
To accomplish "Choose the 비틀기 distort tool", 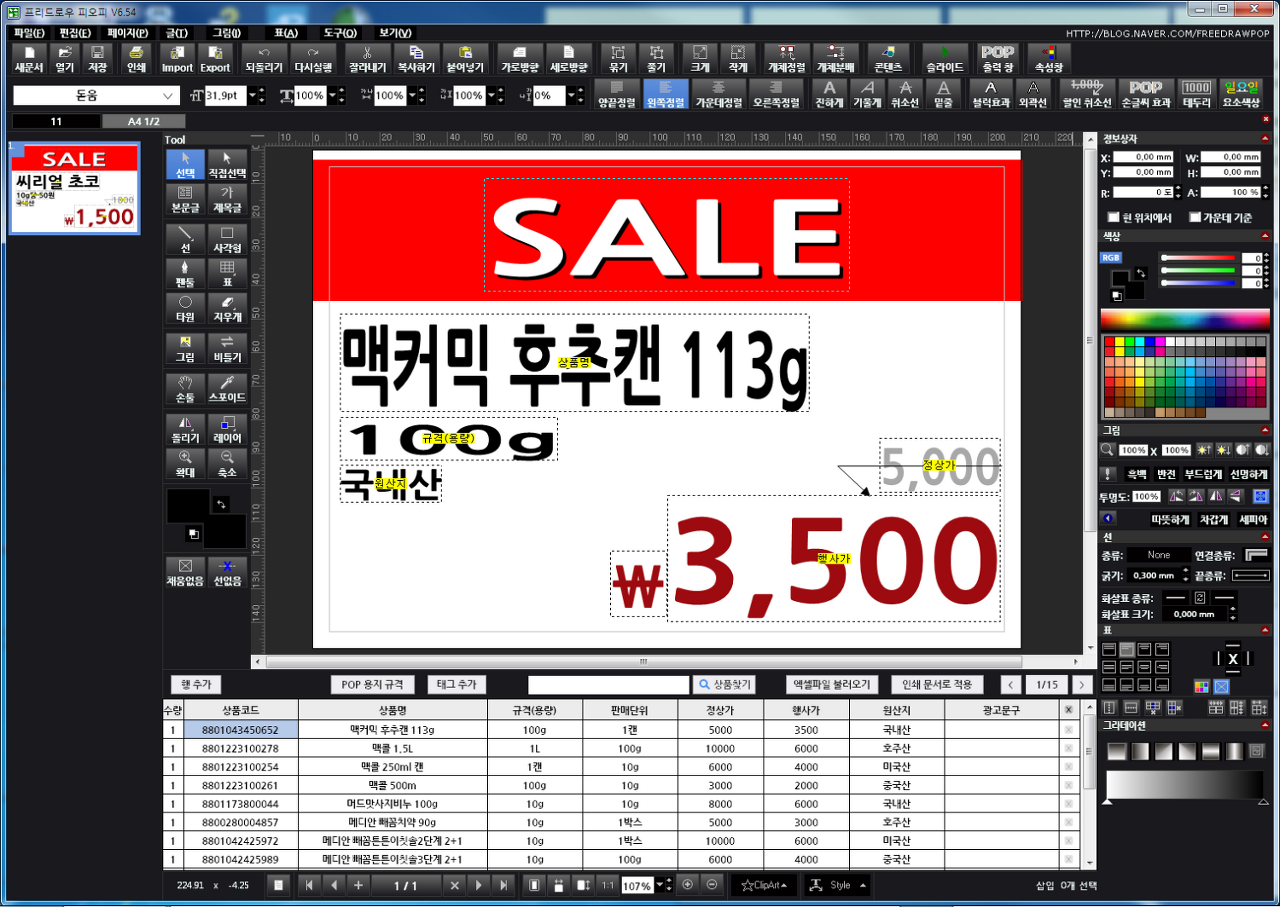I will click(x=227, y=349).
